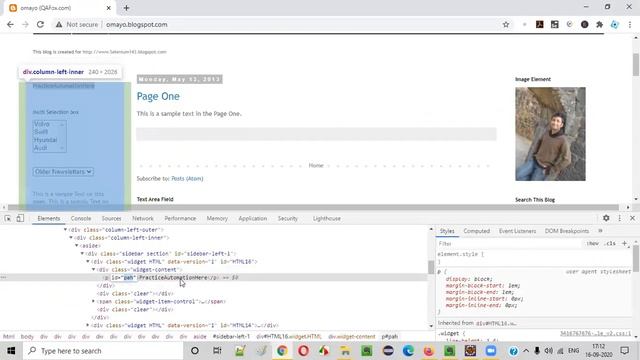Expand the HTML14 widget div node

88,325
